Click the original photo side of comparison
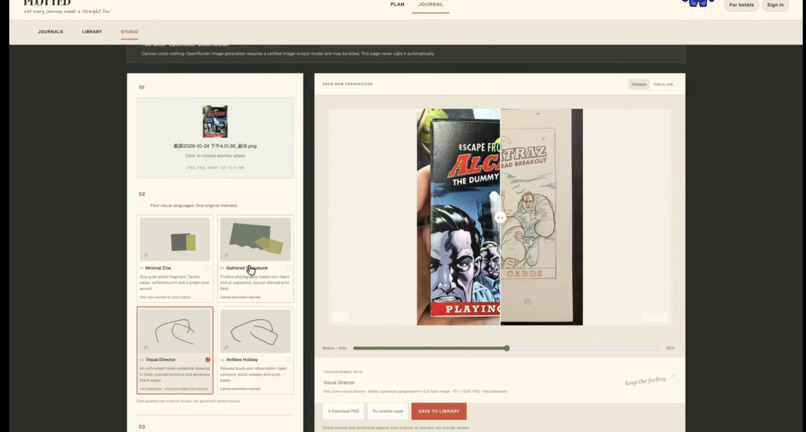 tap(459, 217)
